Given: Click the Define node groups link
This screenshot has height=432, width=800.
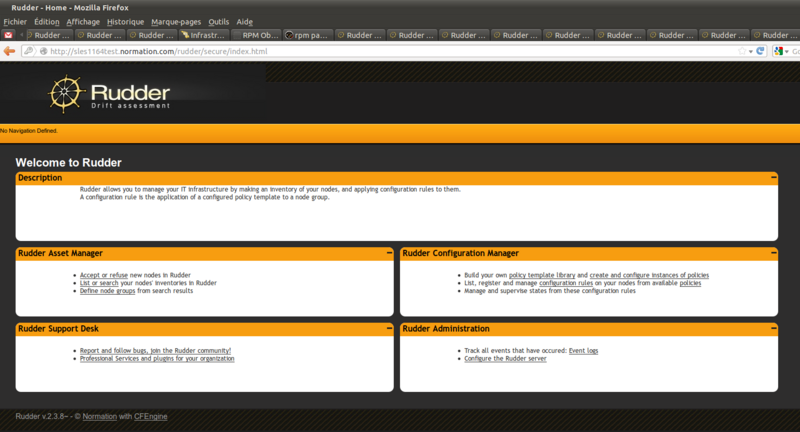Looking at the screenshot, I should click(x=107, y=291).
